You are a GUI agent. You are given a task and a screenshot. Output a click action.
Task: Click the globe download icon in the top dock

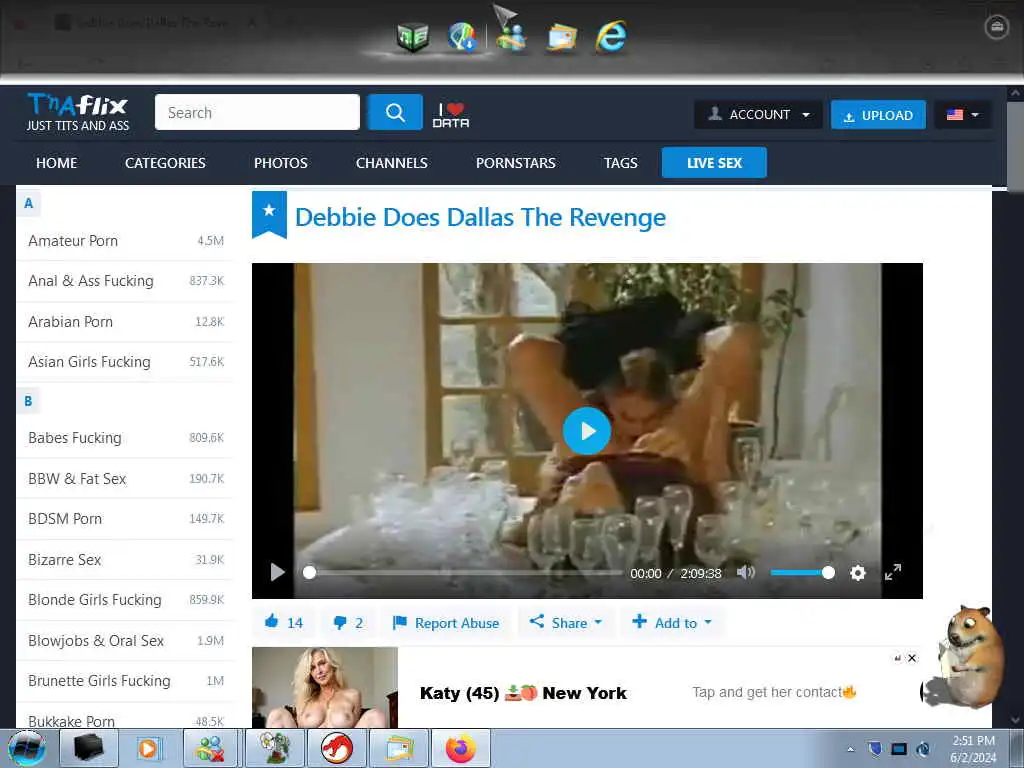click(462, 36)
